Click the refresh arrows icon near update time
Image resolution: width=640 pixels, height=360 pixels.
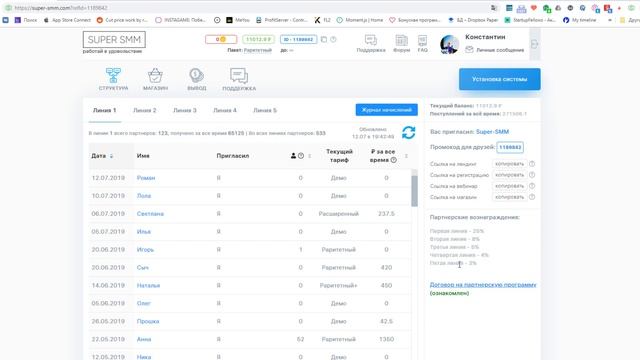(409, 133)
